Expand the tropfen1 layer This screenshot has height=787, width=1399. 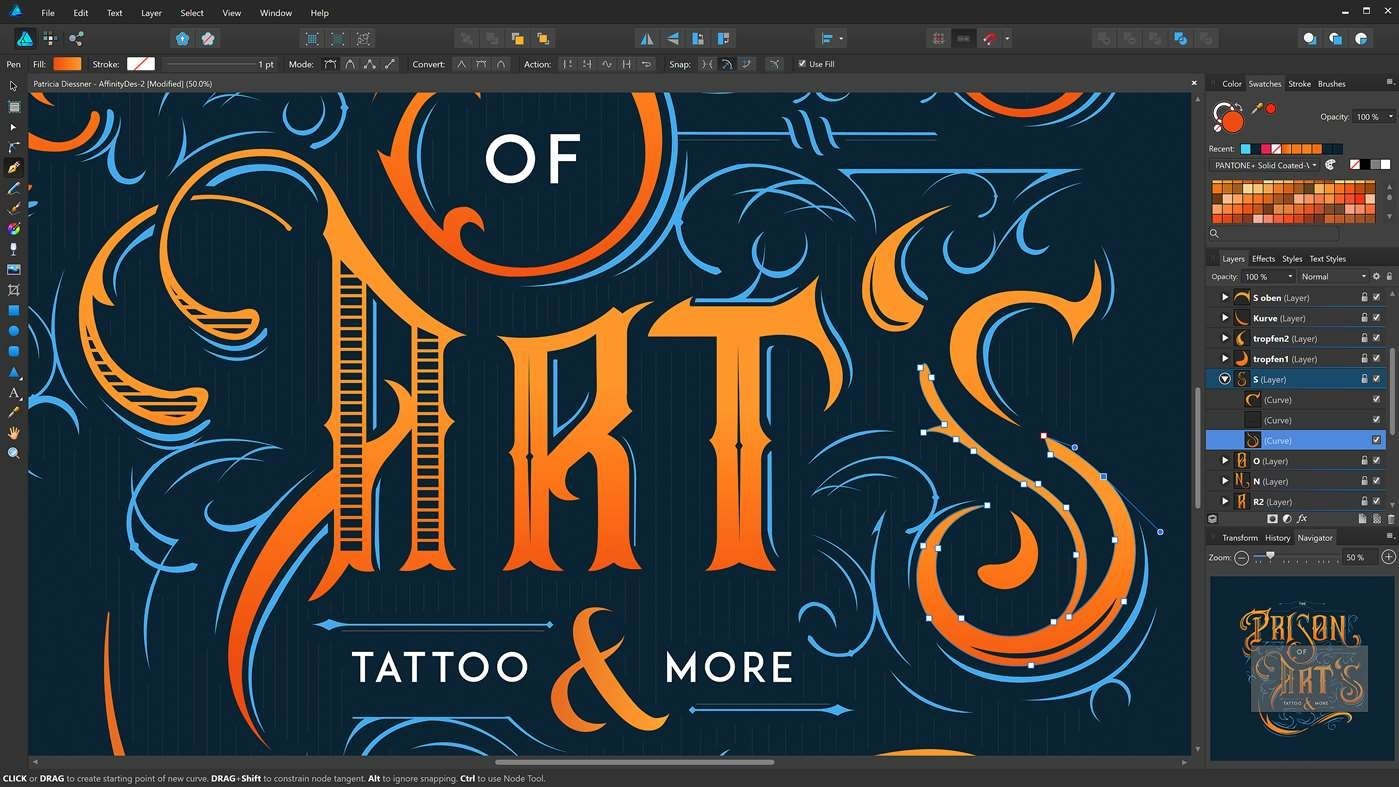point(1225,359)
